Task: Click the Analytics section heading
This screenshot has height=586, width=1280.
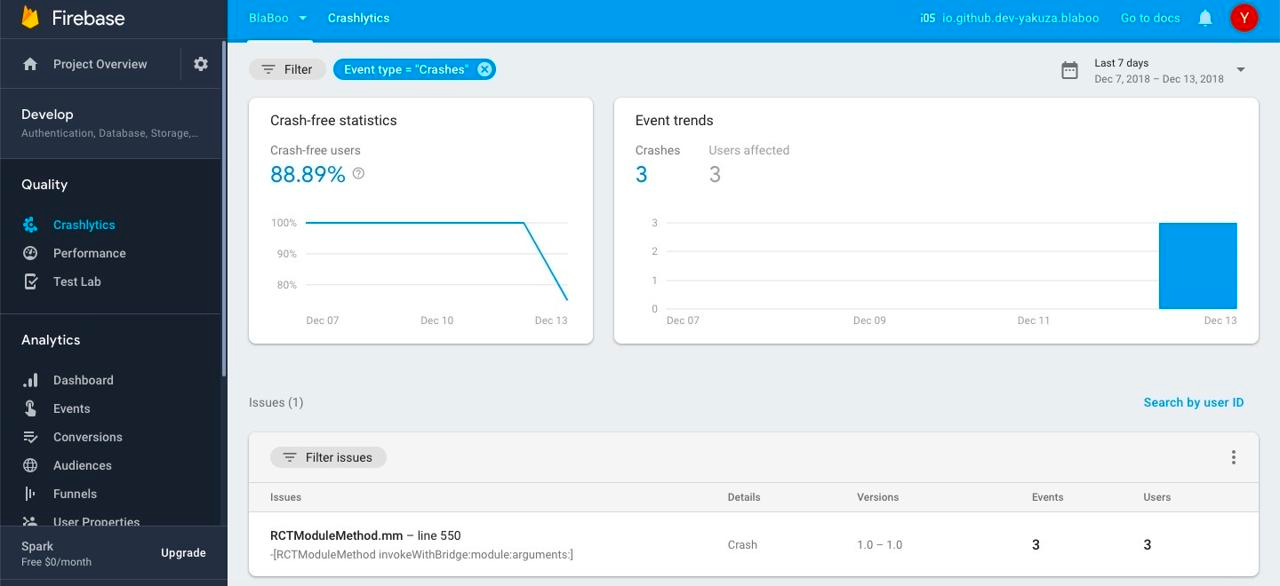Action: [51, 340]
